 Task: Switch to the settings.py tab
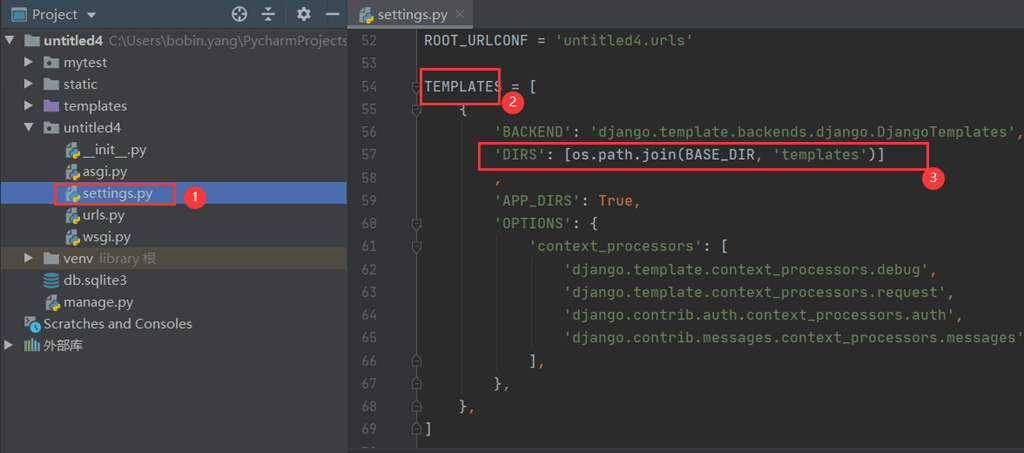410,15
